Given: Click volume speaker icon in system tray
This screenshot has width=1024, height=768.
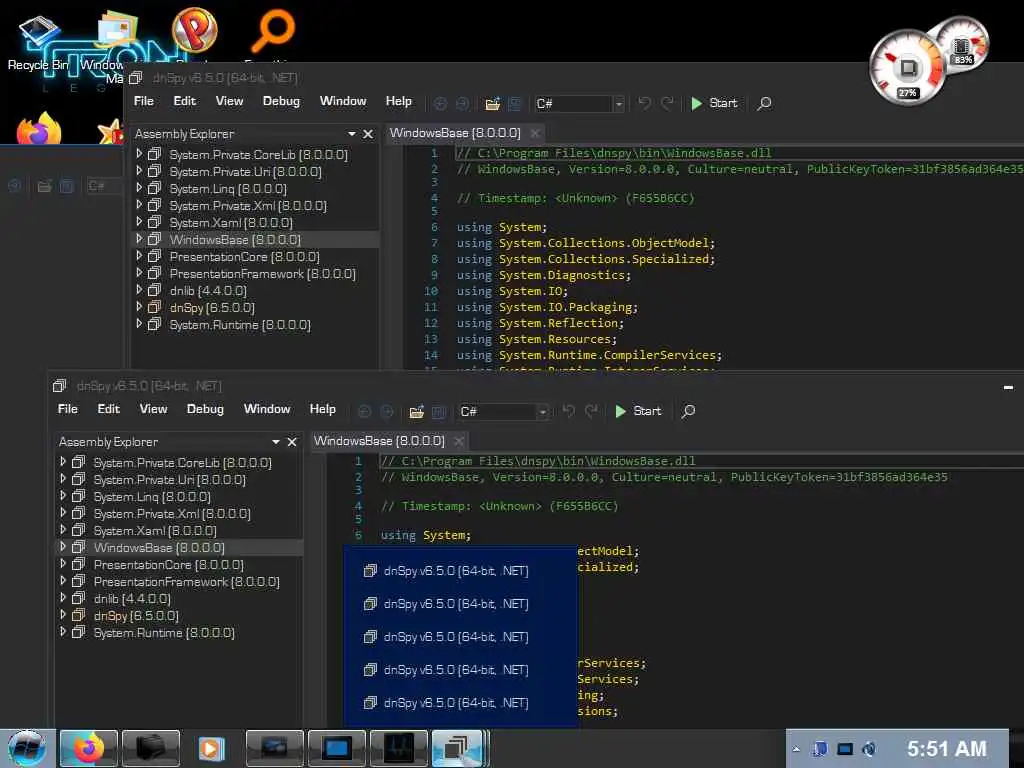Looking at the screenshot, I should click(869, 749).
